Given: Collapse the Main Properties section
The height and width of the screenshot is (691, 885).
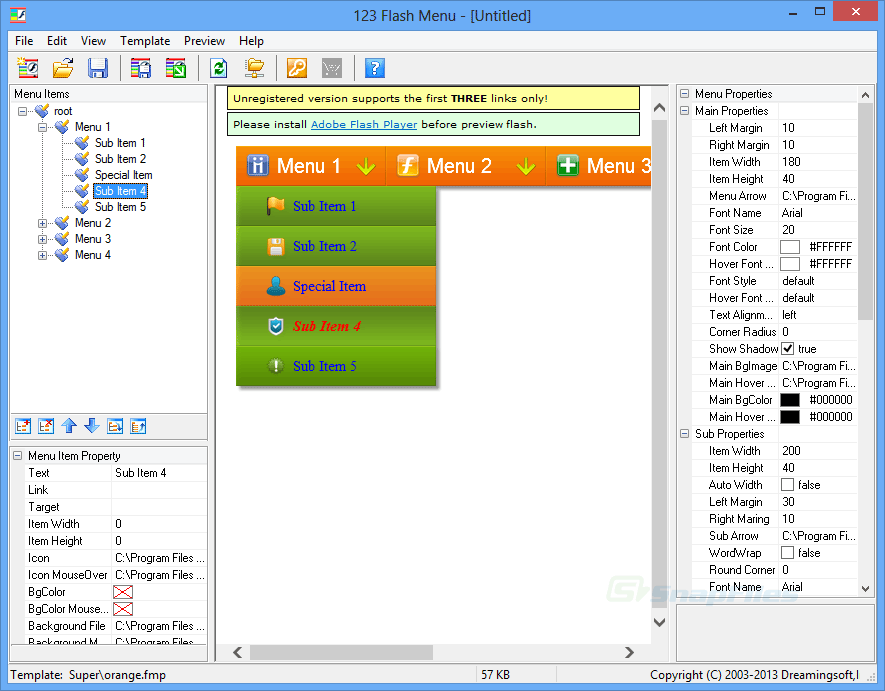Looking at the screenshot, I should tap(685, 111).
